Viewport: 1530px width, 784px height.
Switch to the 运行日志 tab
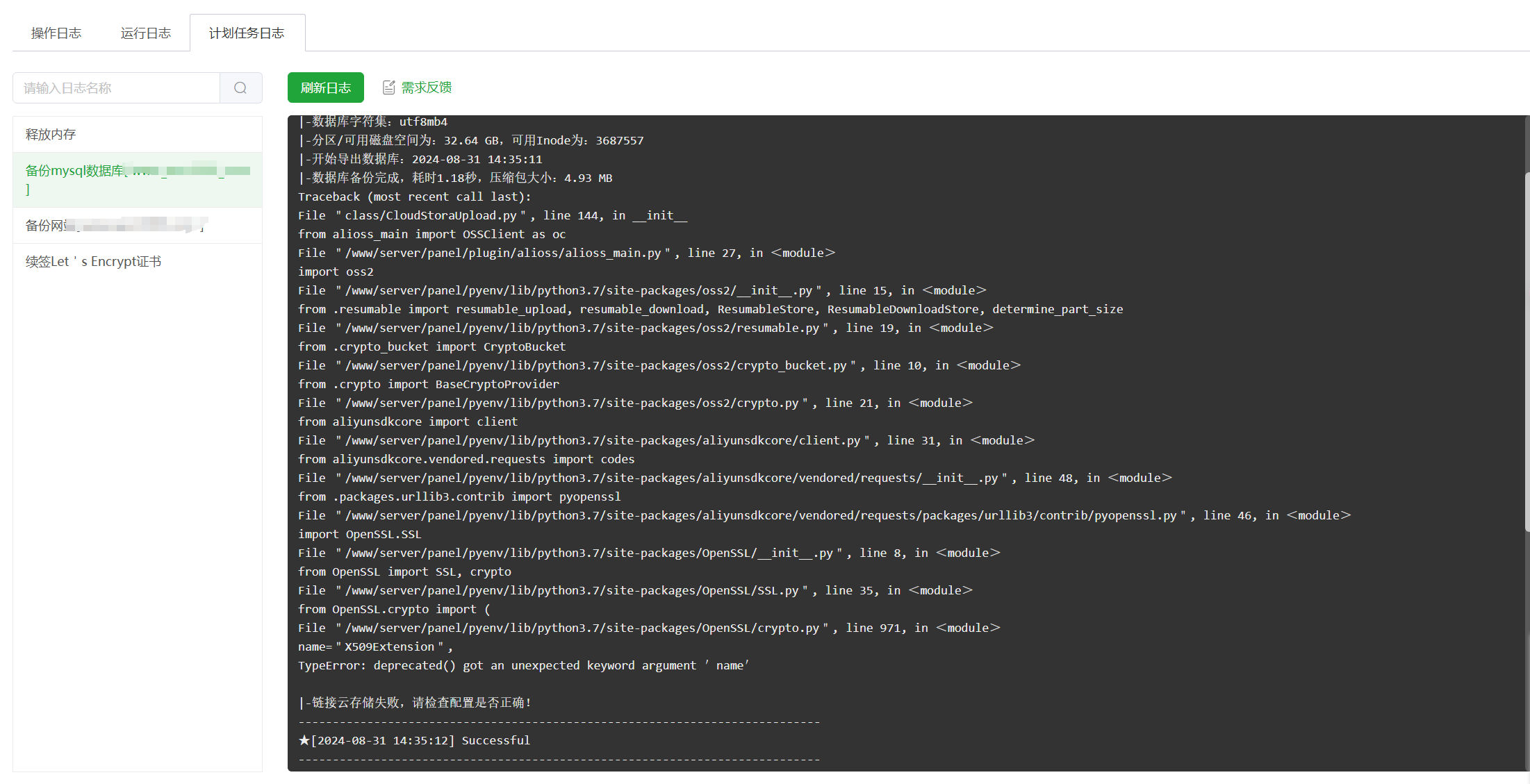coord(145,33)
